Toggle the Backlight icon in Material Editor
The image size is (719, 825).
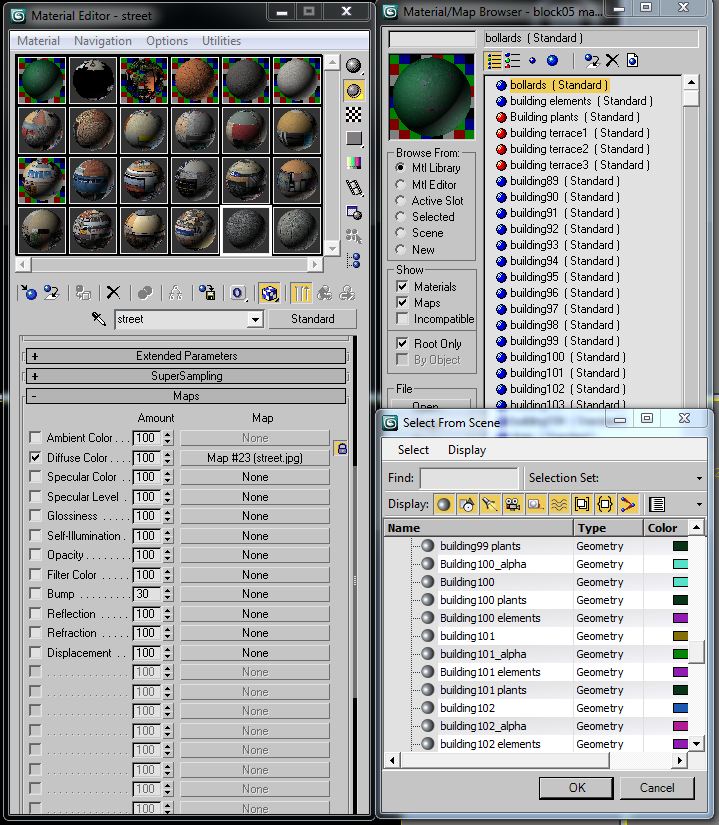(353, 90)
